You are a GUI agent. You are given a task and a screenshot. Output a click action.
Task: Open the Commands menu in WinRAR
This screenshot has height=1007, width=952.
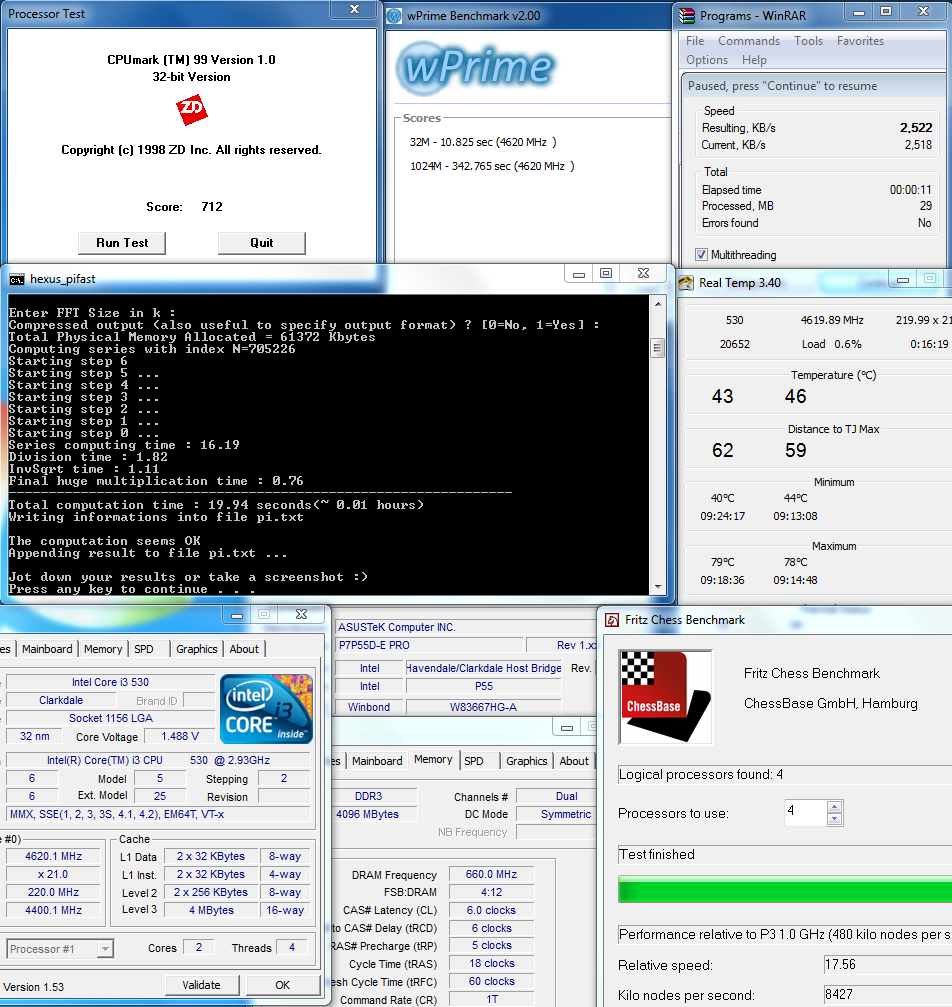748,41
